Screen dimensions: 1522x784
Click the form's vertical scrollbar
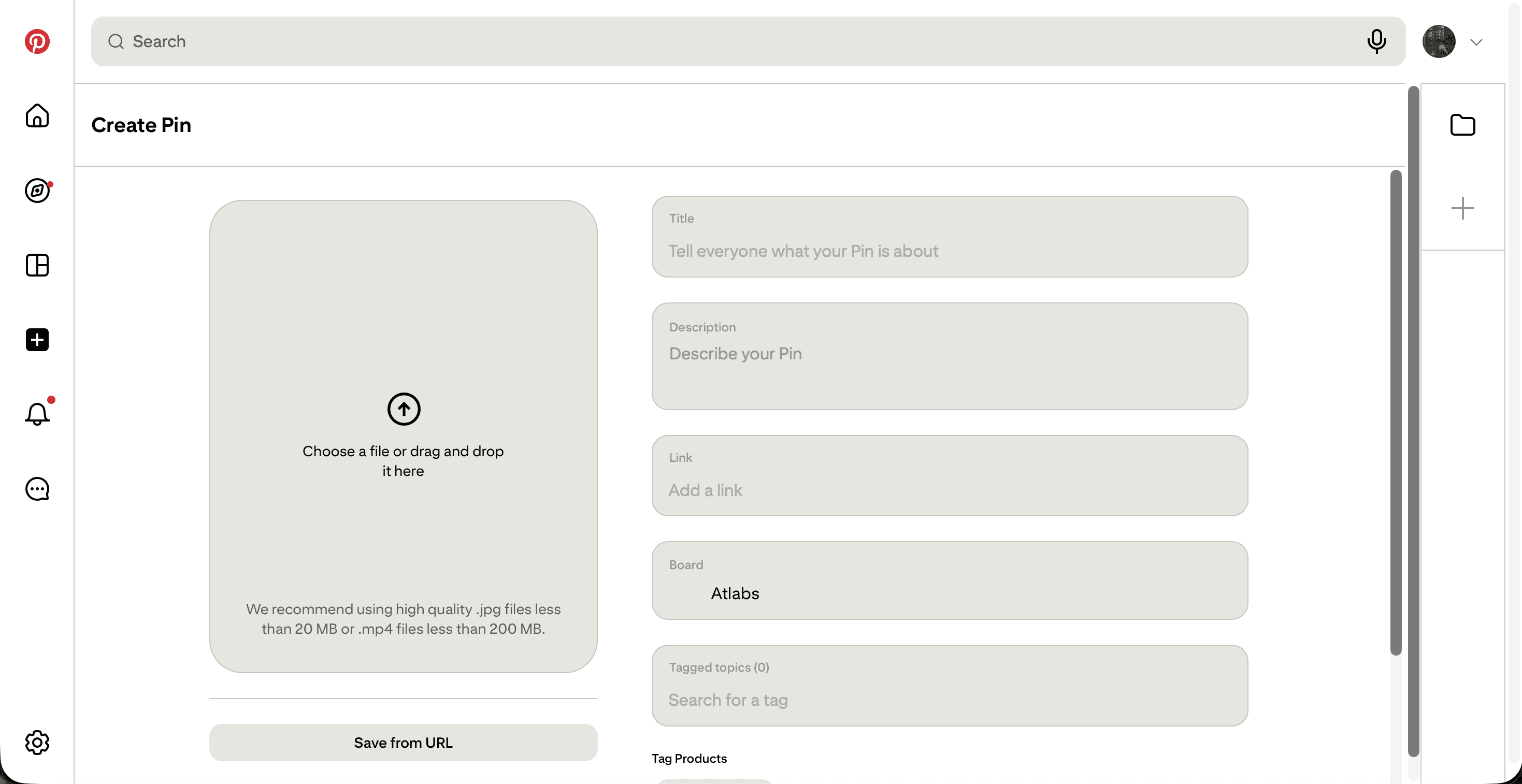point(1396,412)
